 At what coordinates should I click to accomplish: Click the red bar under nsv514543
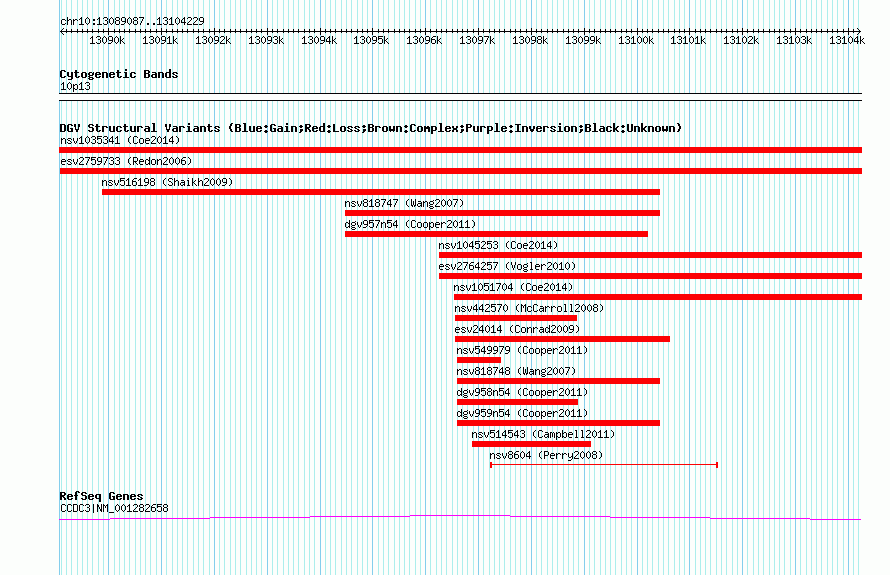(x=531, y=444)
